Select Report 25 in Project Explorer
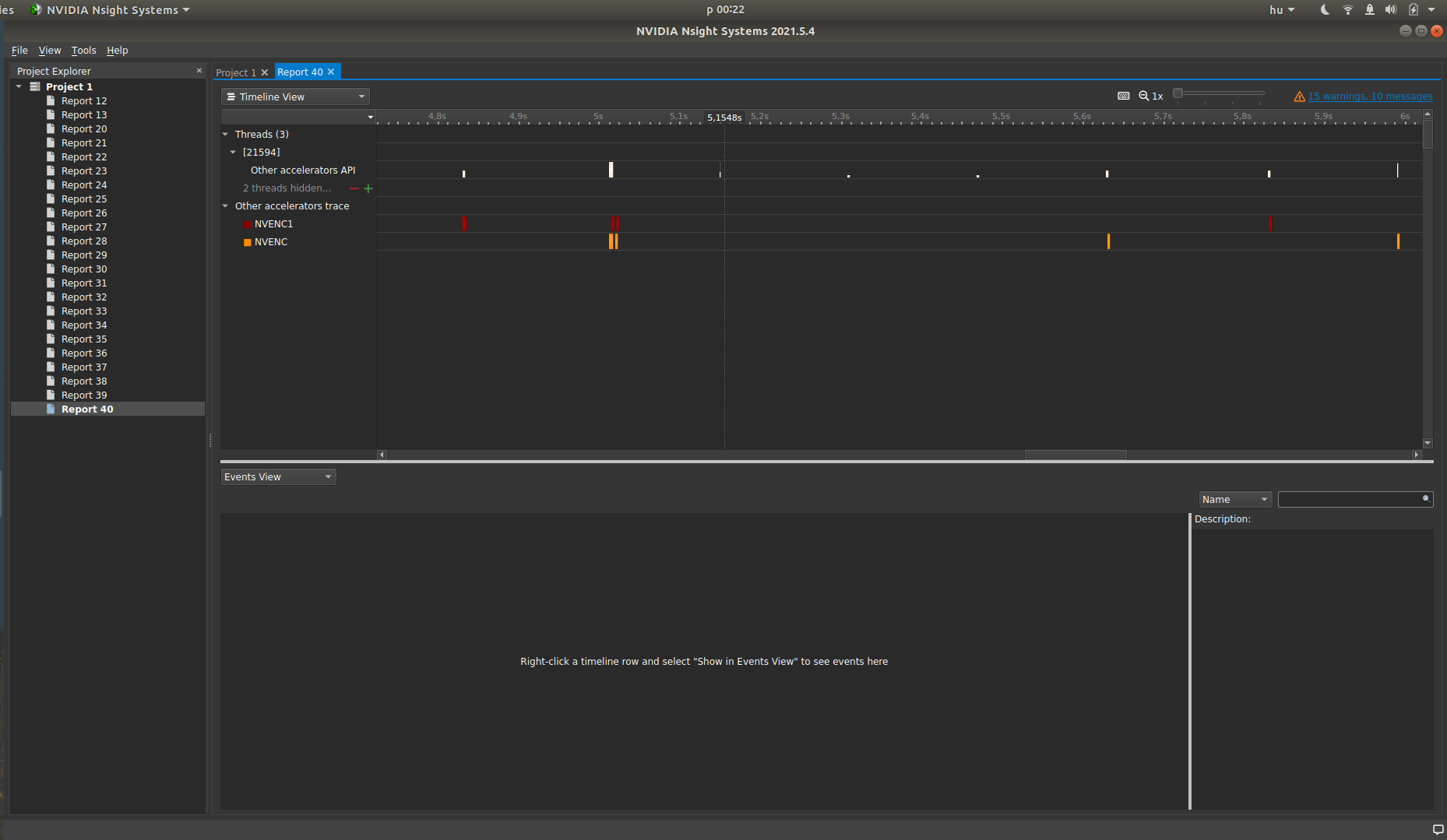Screen dimensions: 1447x840 tap(84, 199)
